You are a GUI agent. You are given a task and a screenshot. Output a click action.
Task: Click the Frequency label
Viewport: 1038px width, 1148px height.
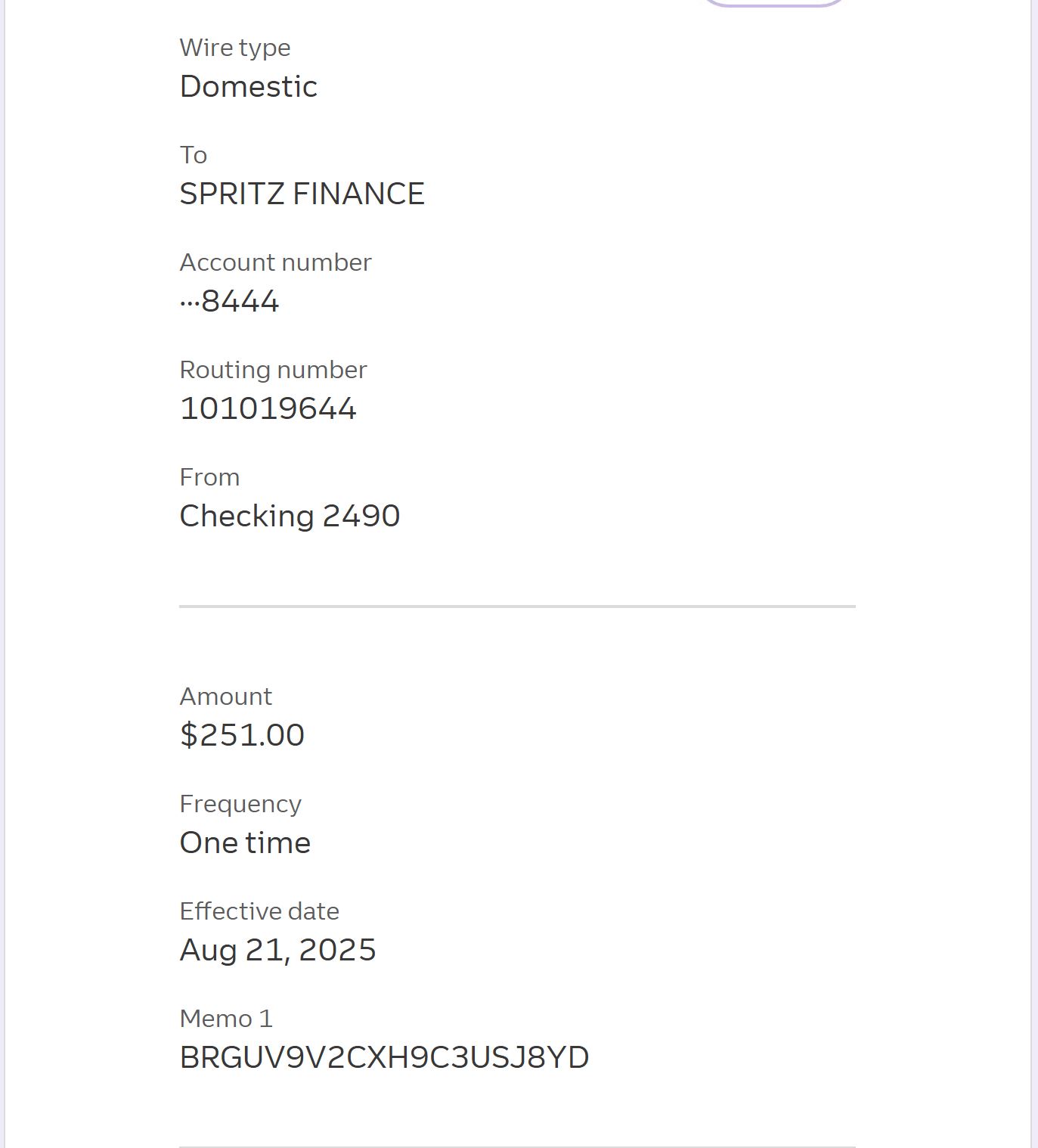click(240, 804)
